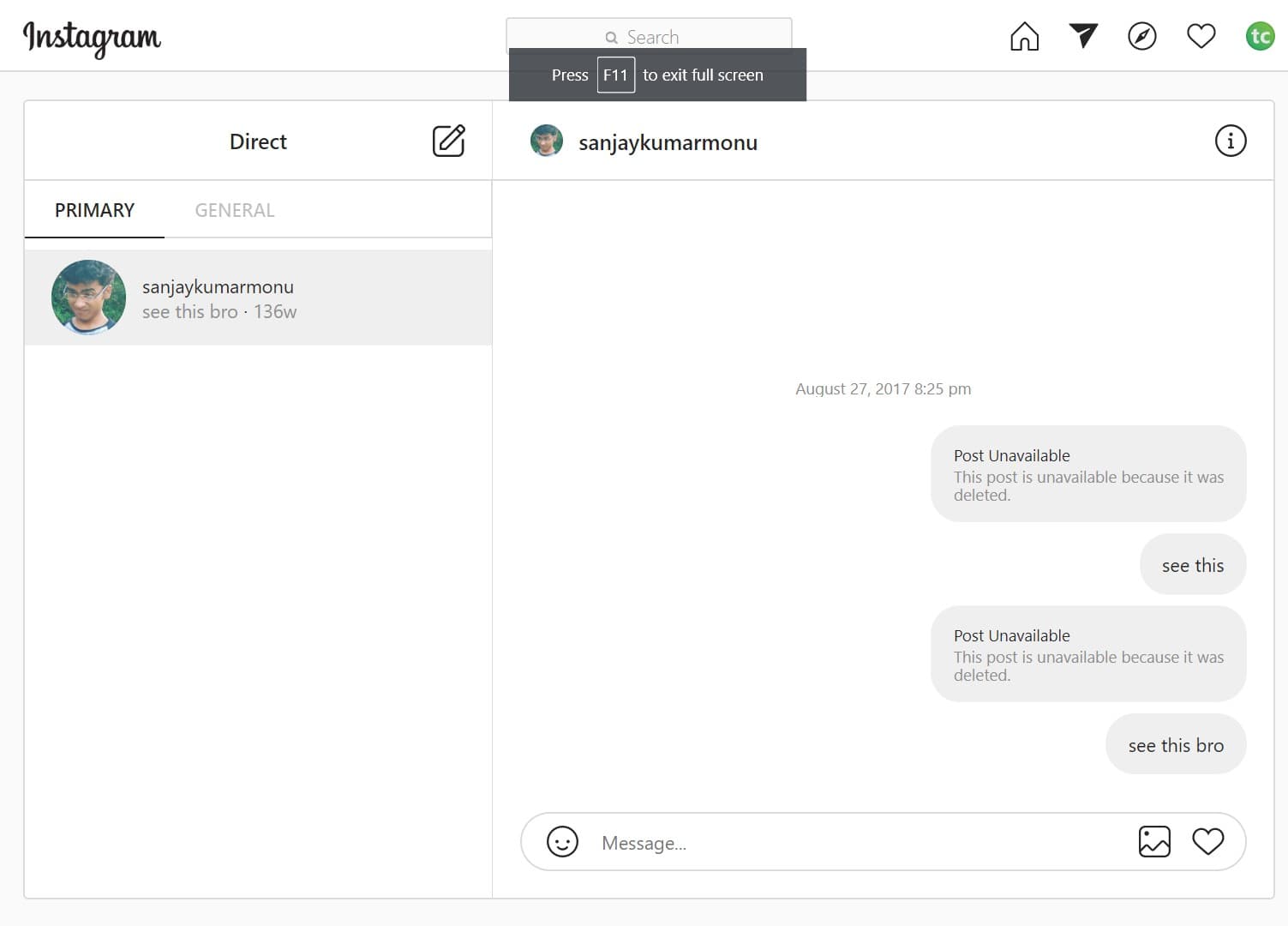
Task: Open the green tc profile avatar
Action: point(1260,36)
